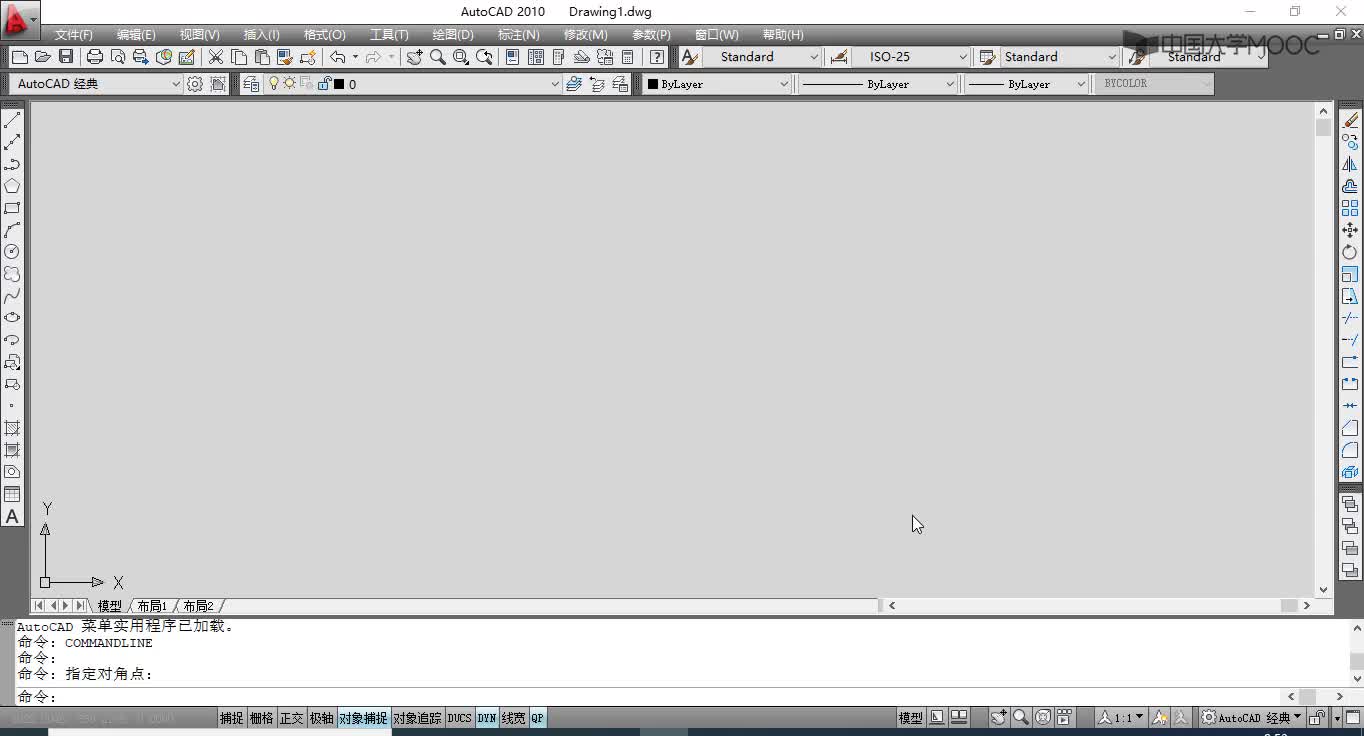Select the Circle draw tool
The image size is (1364, 736).
pos(12,252)
